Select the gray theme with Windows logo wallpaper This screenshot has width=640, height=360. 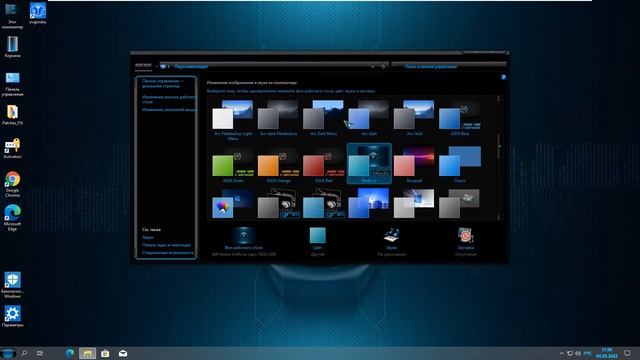pyautogui.click(x=414, y=204)
